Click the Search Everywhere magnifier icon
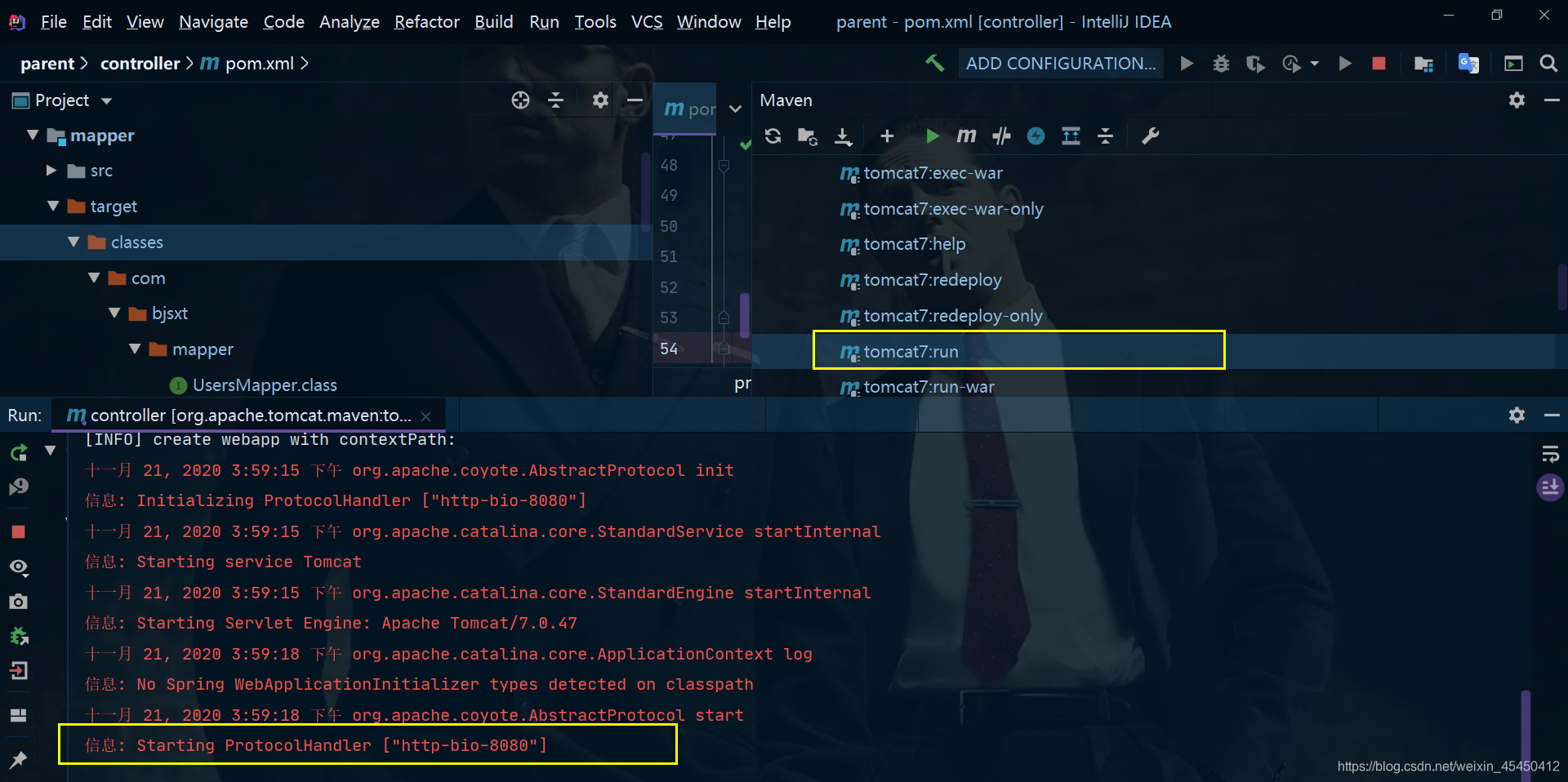The image size is (1568, 782). coord(1548,63)
